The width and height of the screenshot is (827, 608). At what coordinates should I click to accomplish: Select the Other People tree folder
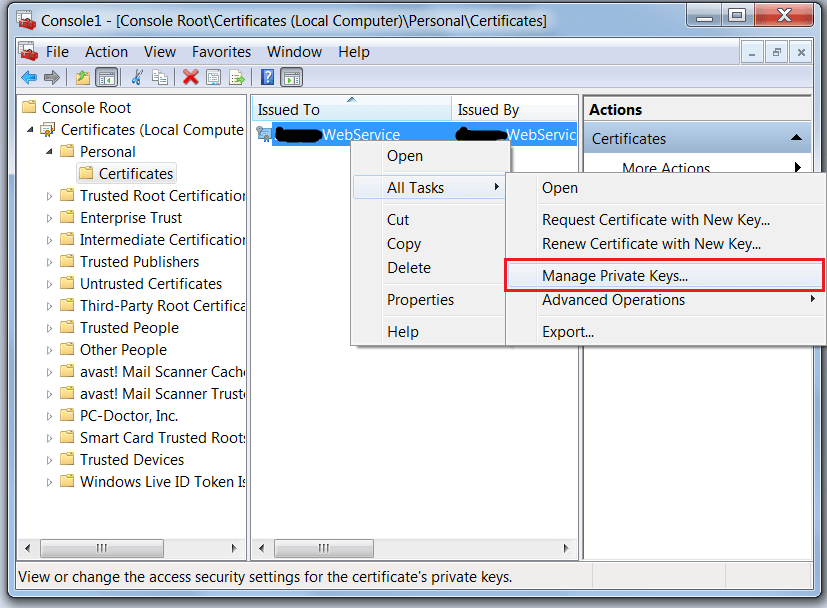(113, 350)
